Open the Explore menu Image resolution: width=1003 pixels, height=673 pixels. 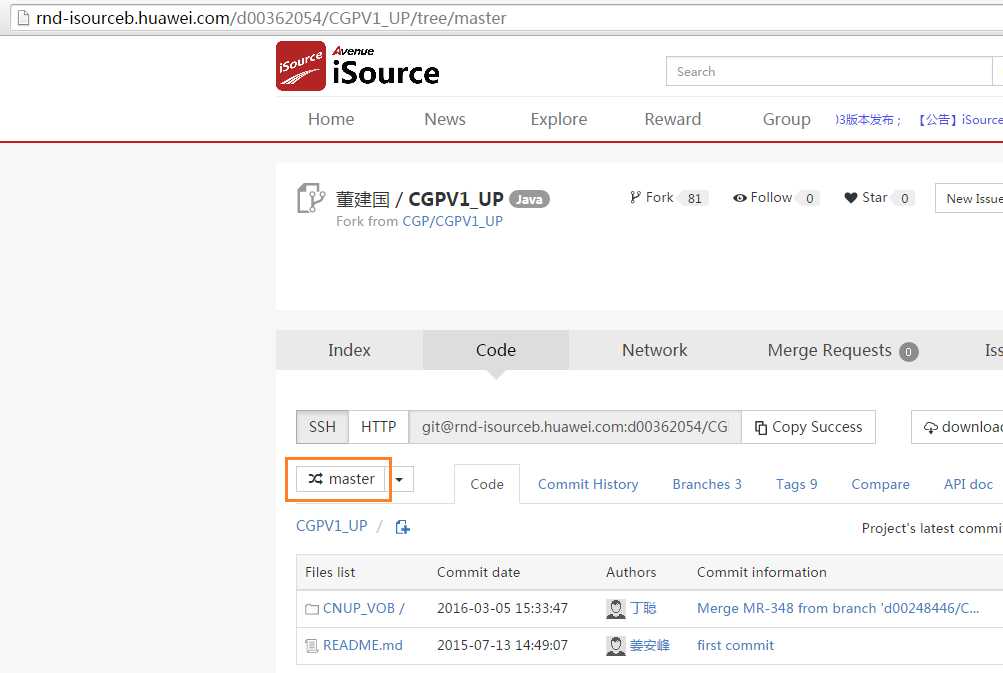click(x=558, y=119)
